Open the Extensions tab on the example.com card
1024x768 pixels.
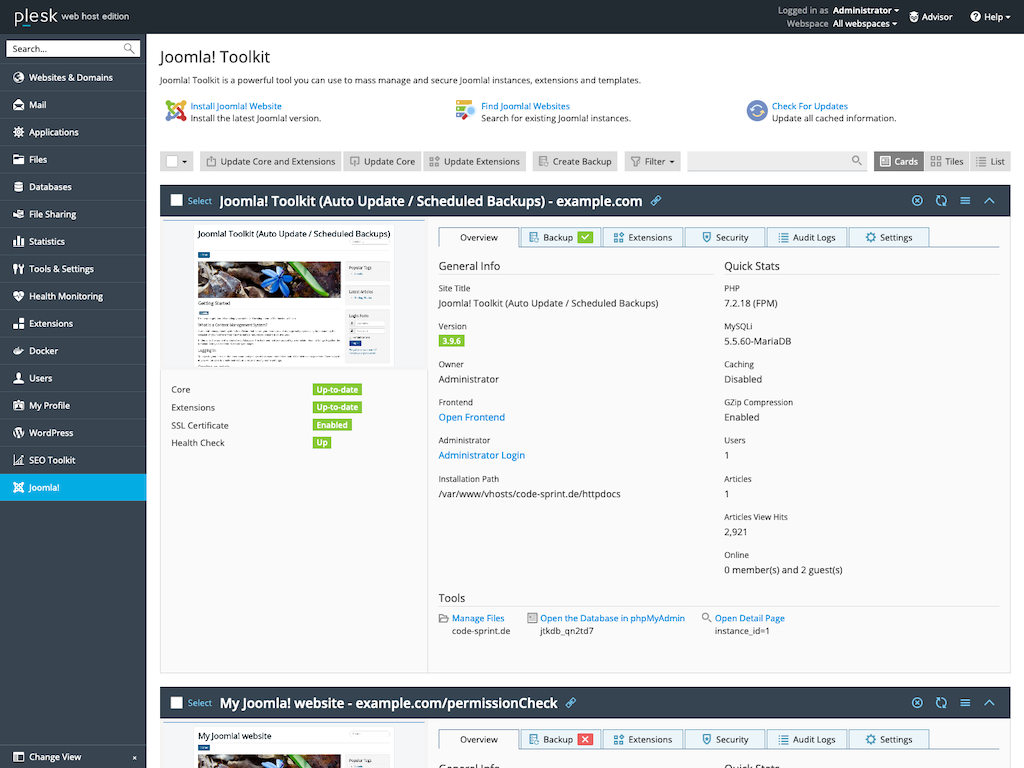tap(643, 237)
